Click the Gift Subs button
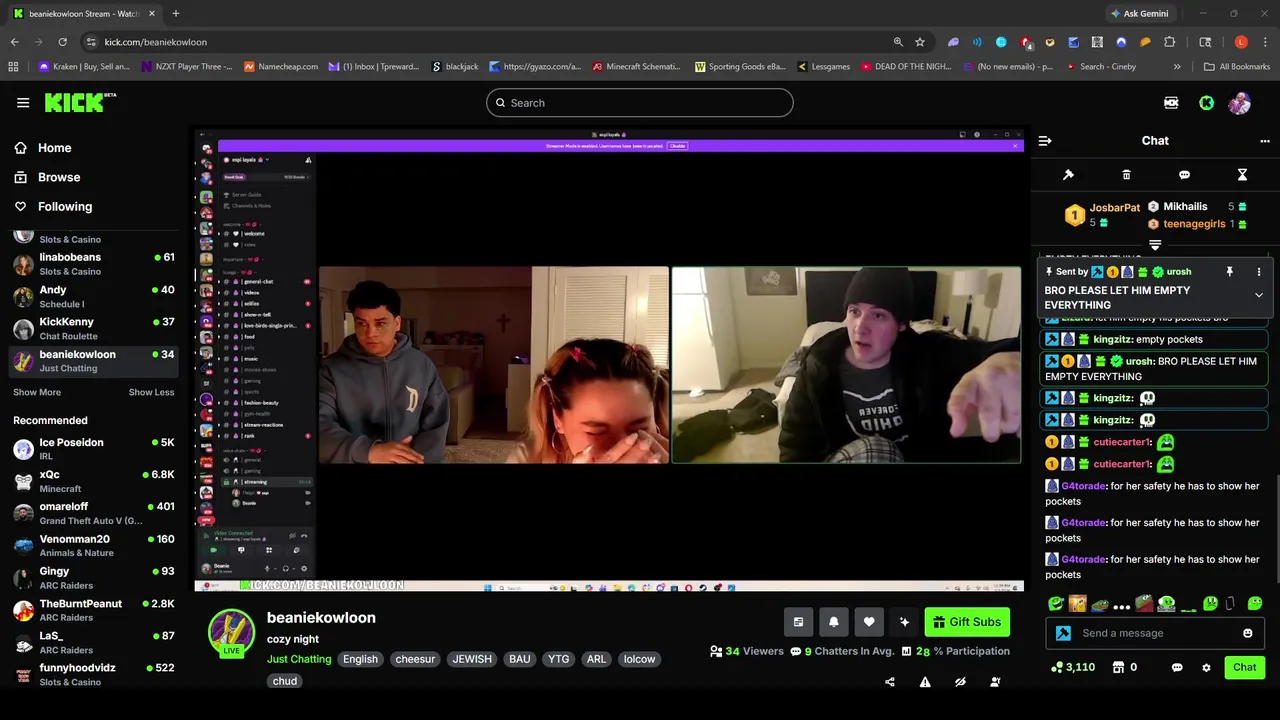 pyautogui.click(x=966, y=622)
